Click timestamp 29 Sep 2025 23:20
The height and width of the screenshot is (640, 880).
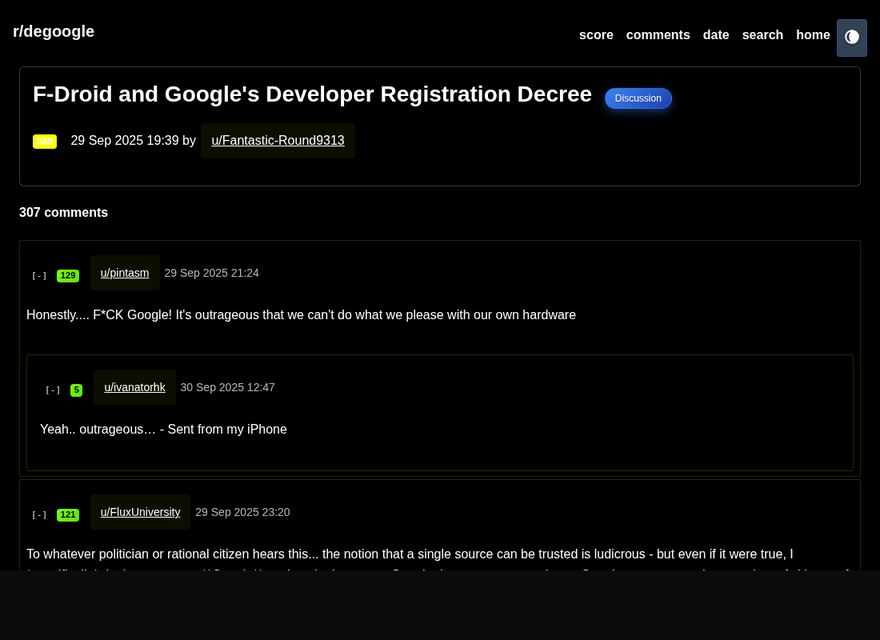tap(242, 512)
